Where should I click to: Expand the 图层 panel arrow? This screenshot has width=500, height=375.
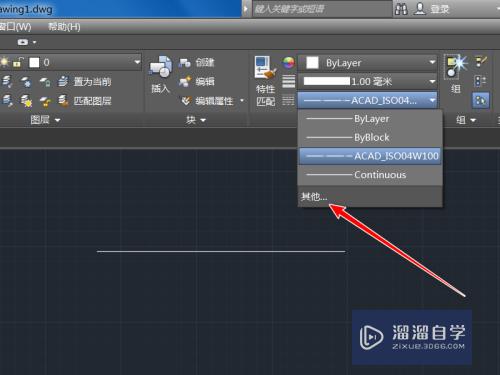tap(57, 120)
